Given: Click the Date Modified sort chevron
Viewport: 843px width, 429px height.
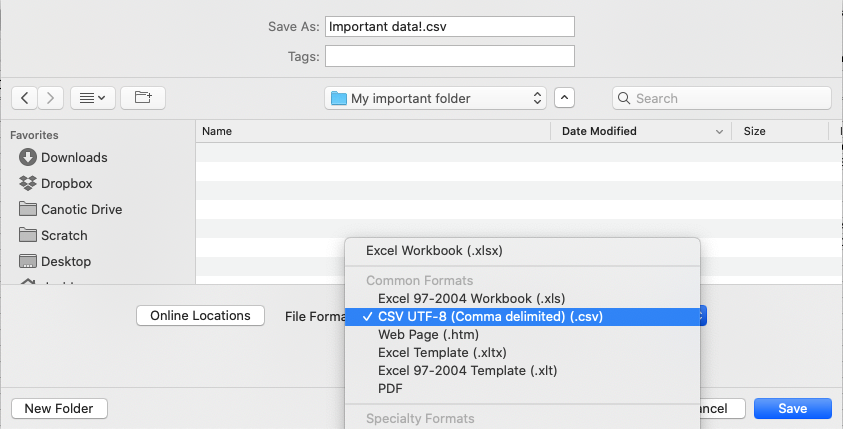Looking at the screenshot, I should click(x=719, y=132).
